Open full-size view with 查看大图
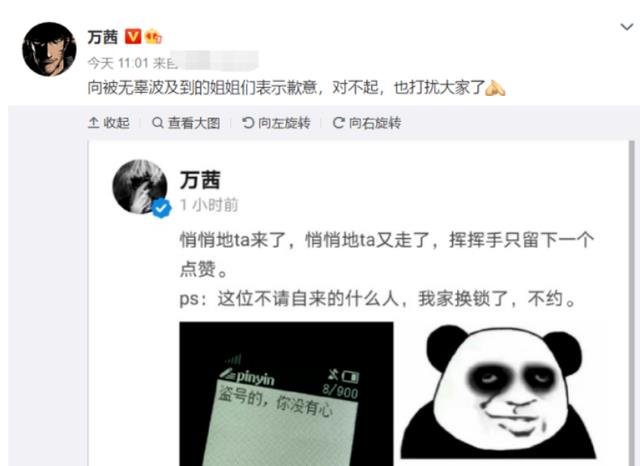 click(186, 122)
